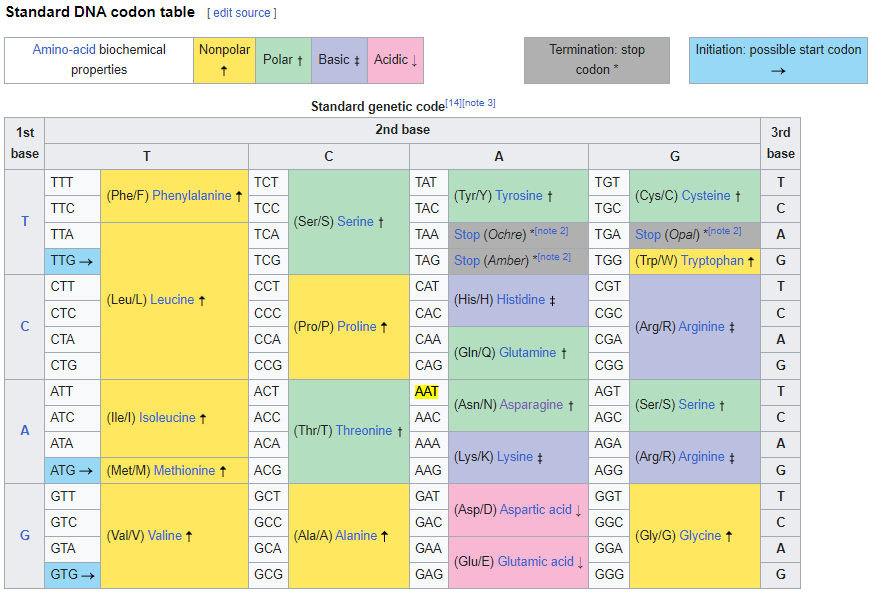Select the highlighted AAT codon cell

[x=429, y=392]
